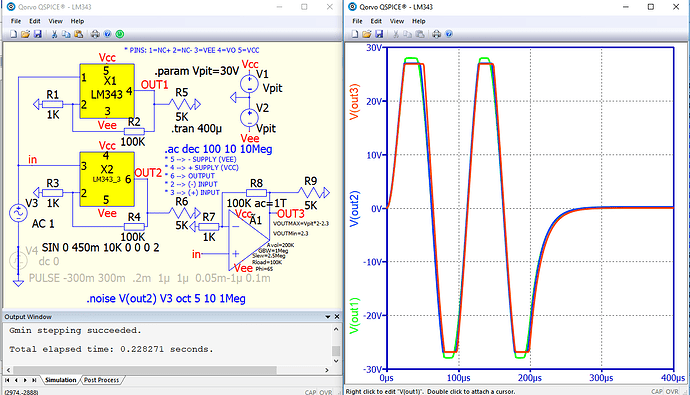Open help icon in waveform window toolbar
Viewport: 690px width, 395px height.
[449, 34]
